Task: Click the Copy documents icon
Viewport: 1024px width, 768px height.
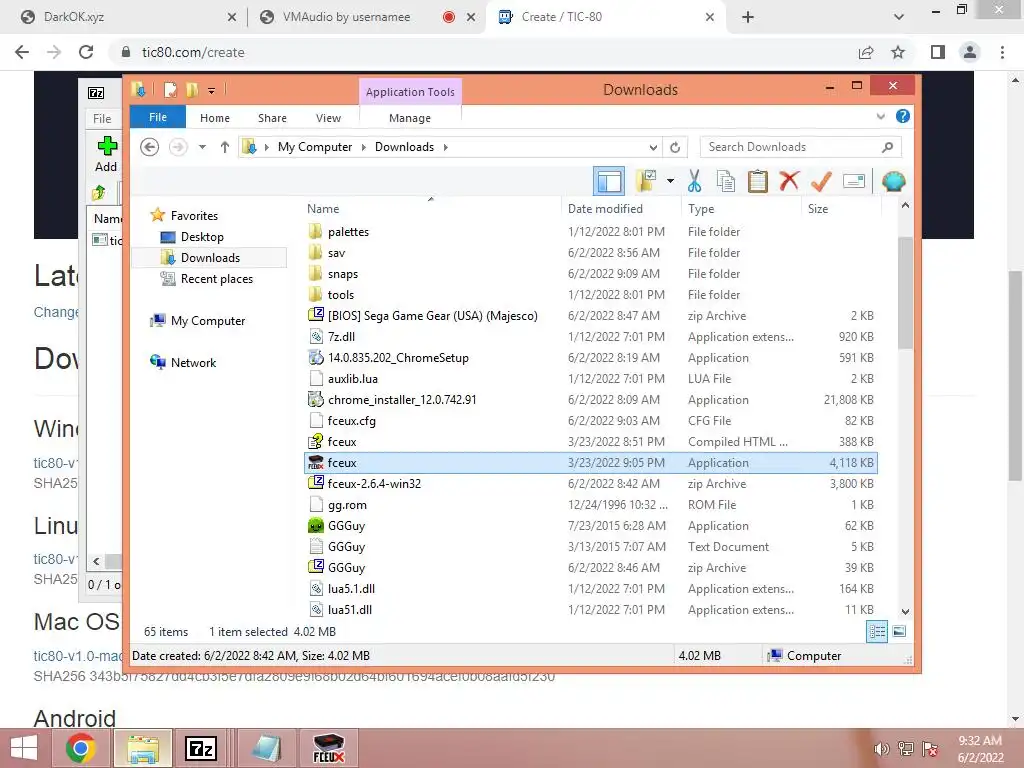Action: click(x=726, y=181)
